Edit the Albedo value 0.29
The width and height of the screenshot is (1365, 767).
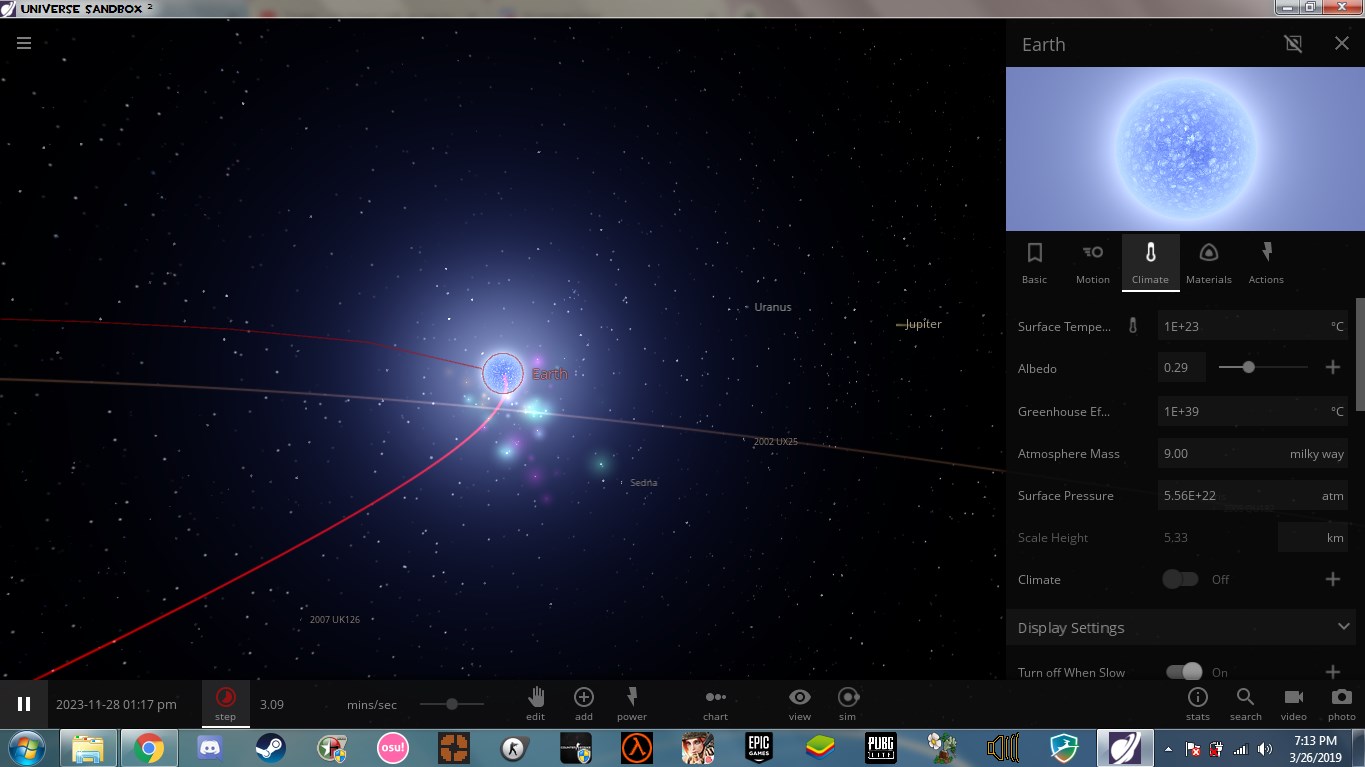point(1181,368)
